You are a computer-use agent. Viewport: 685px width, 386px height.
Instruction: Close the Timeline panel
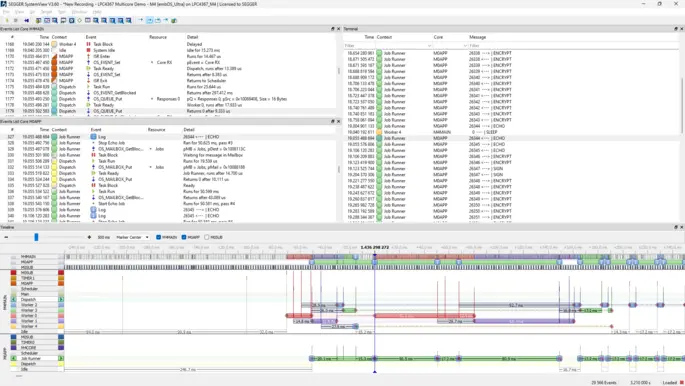682,227
